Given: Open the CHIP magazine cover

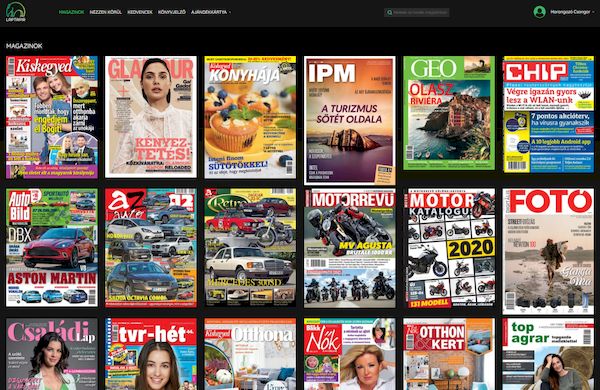Looking at the screenshot, I should [548, 114].
